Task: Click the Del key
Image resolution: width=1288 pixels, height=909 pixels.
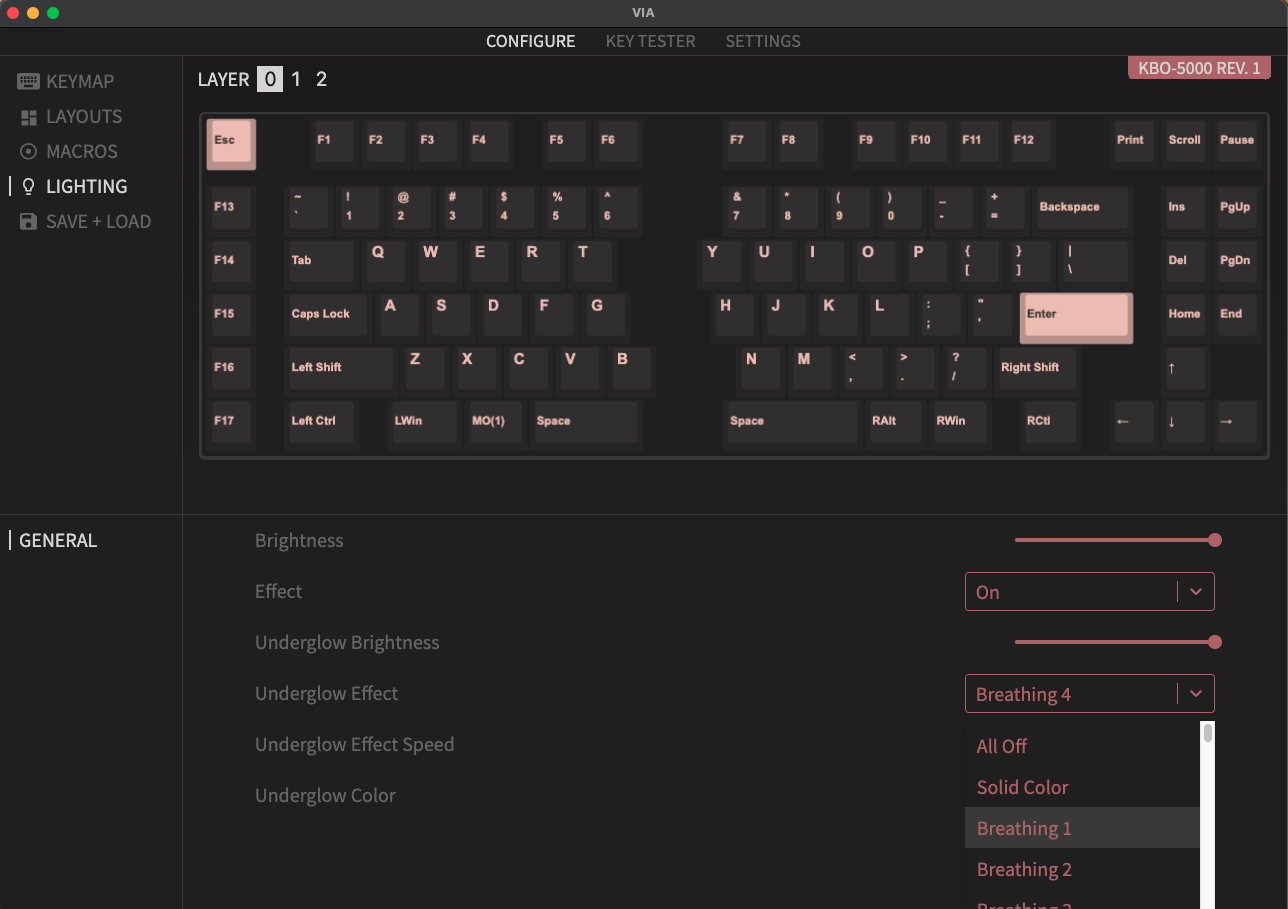Action: click(1185, 262)
